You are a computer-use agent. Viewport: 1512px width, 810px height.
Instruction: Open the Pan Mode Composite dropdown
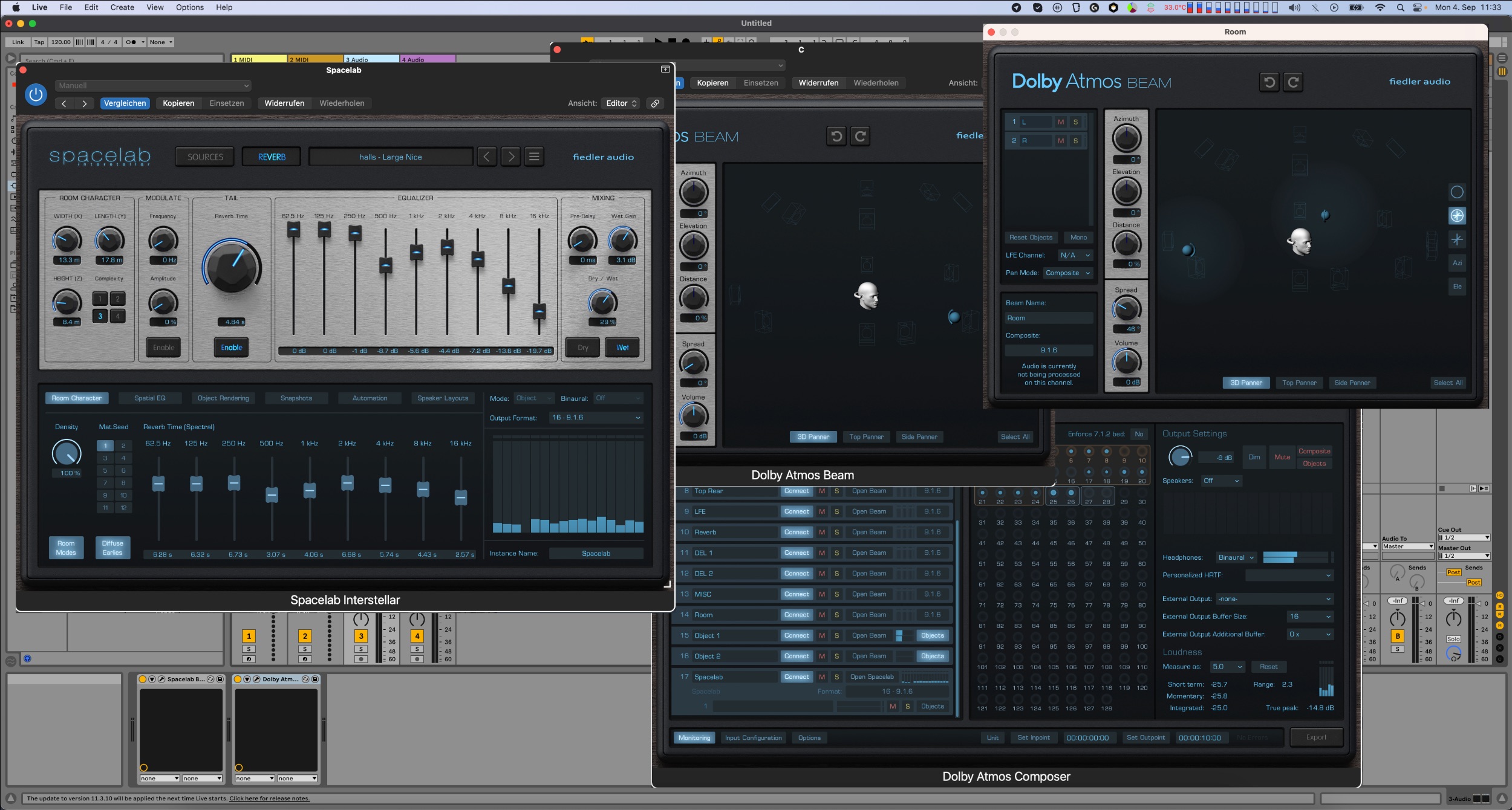[x=1068, y=273]
